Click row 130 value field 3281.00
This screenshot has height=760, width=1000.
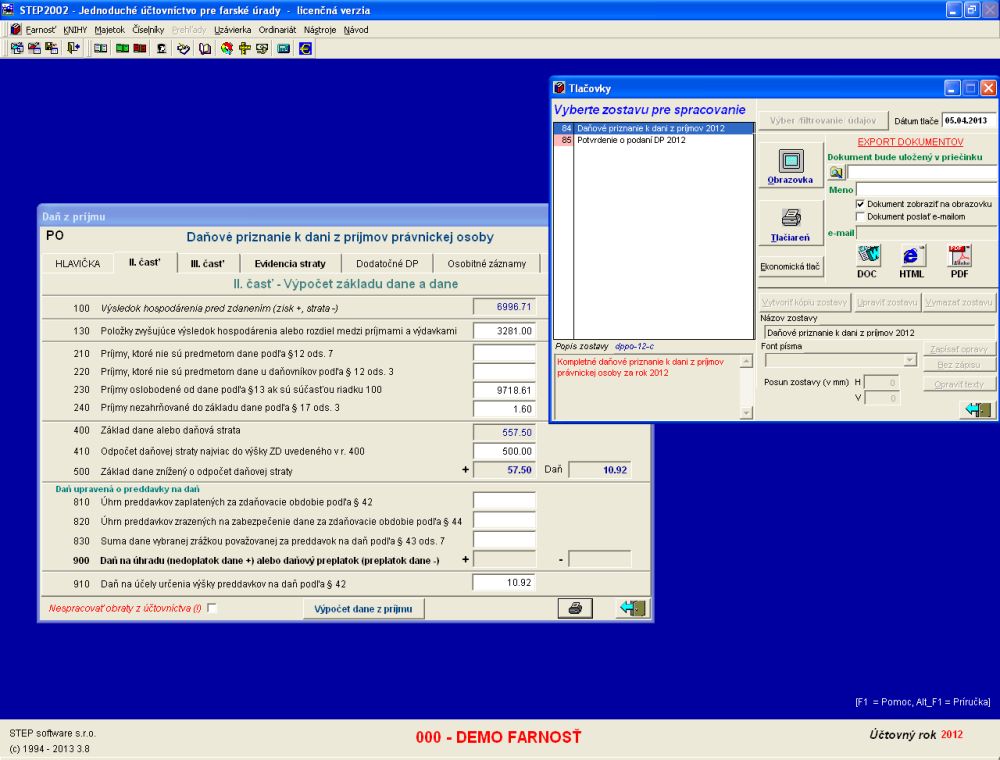[x=504, y=331]
